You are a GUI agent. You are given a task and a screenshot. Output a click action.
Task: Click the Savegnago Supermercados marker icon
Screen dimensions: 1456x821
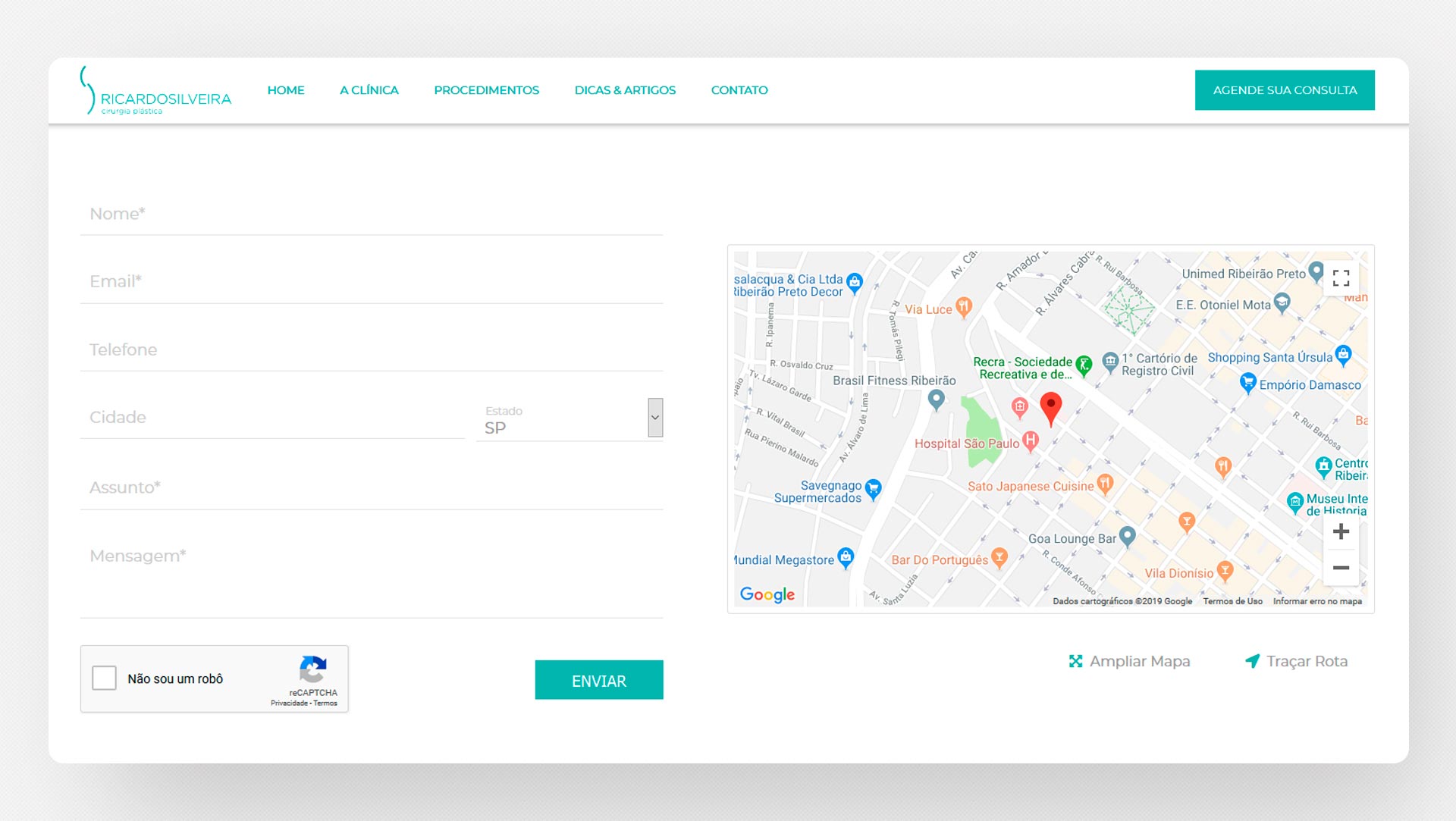tap(873, 489)
